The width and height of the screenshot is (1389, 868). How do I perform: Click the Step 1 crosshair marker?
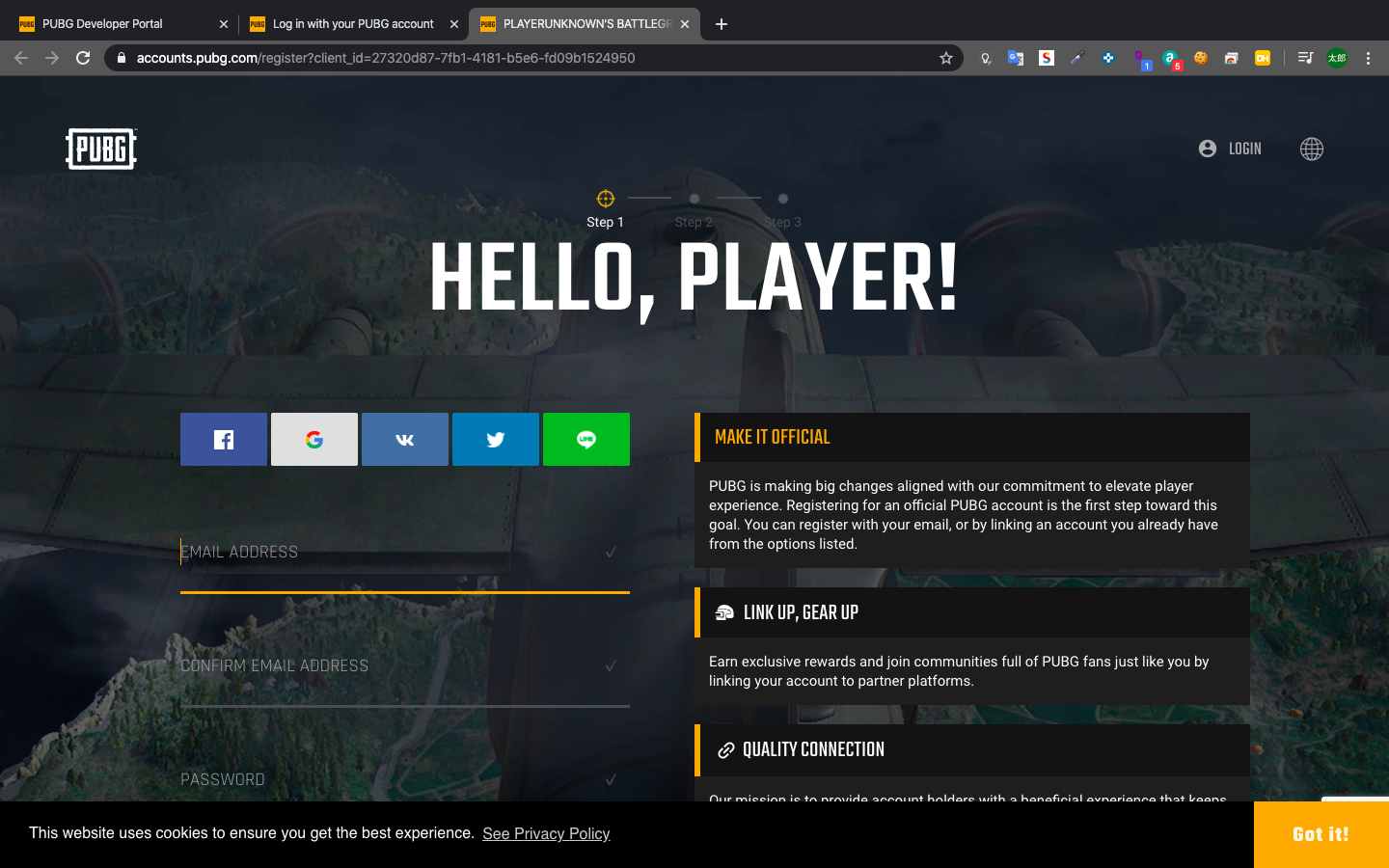606,199
